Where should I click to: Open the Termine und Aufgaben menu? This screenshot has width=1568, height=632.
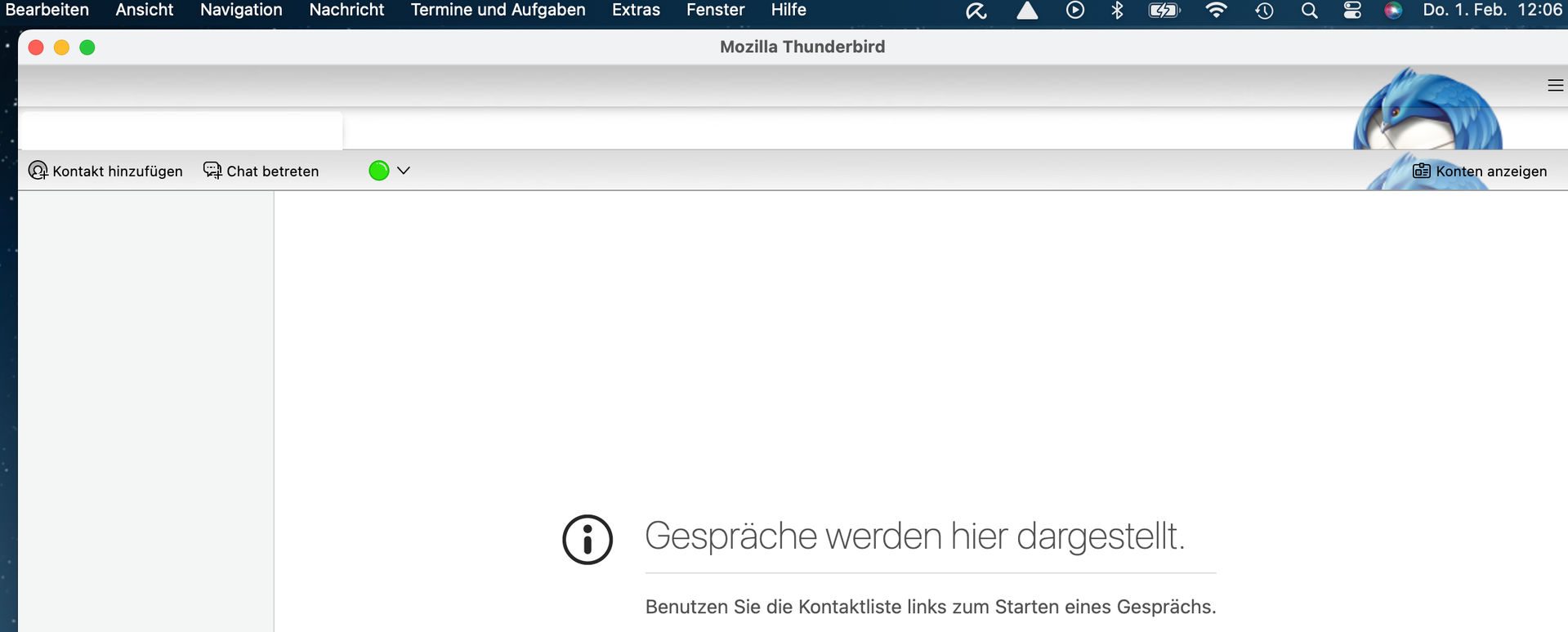(x=498, y=10)
